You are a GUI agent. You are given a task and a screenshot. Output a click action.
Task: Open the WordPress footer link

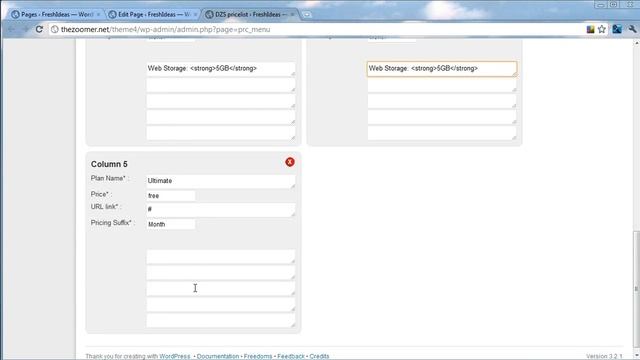[x=175, y=356]
